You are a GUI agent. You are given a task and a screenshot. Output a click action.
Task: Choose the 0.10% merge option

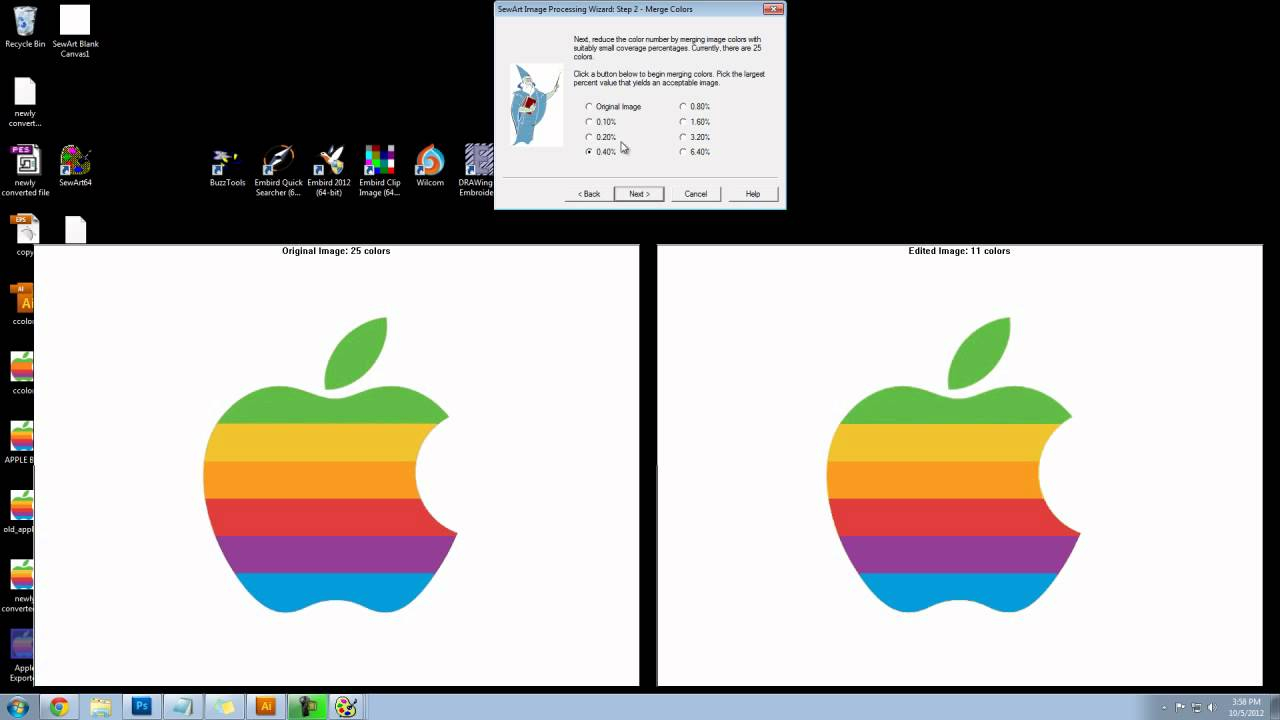(x=589, y=122)
